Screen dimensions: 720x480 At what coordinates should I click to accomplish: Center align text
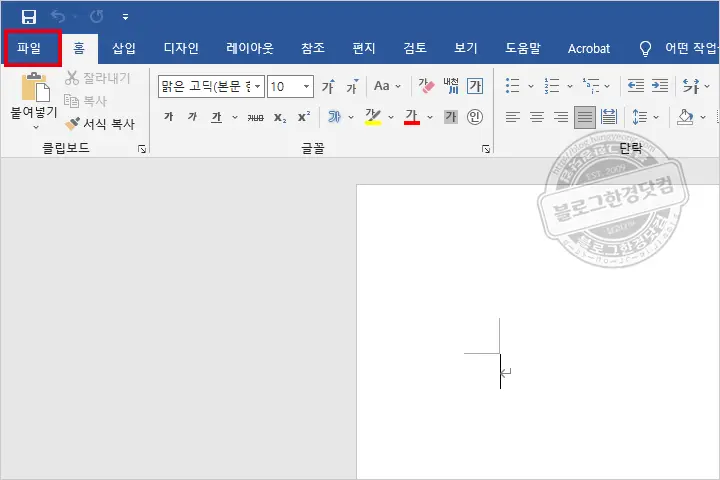tap(537, 118)
